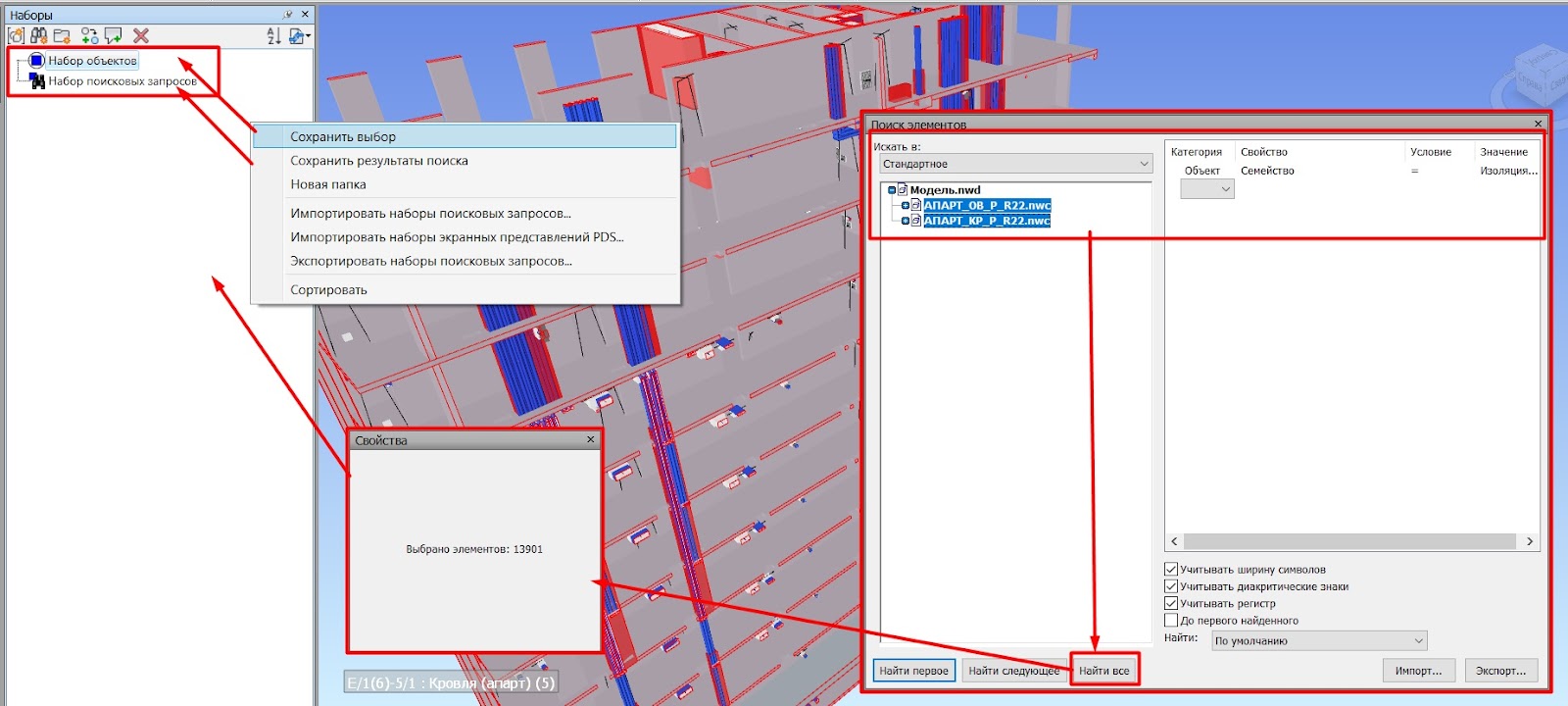Click the 'Выбрано элементов: 13901' text
The image size is (1568, 706).
pos(474,549)
